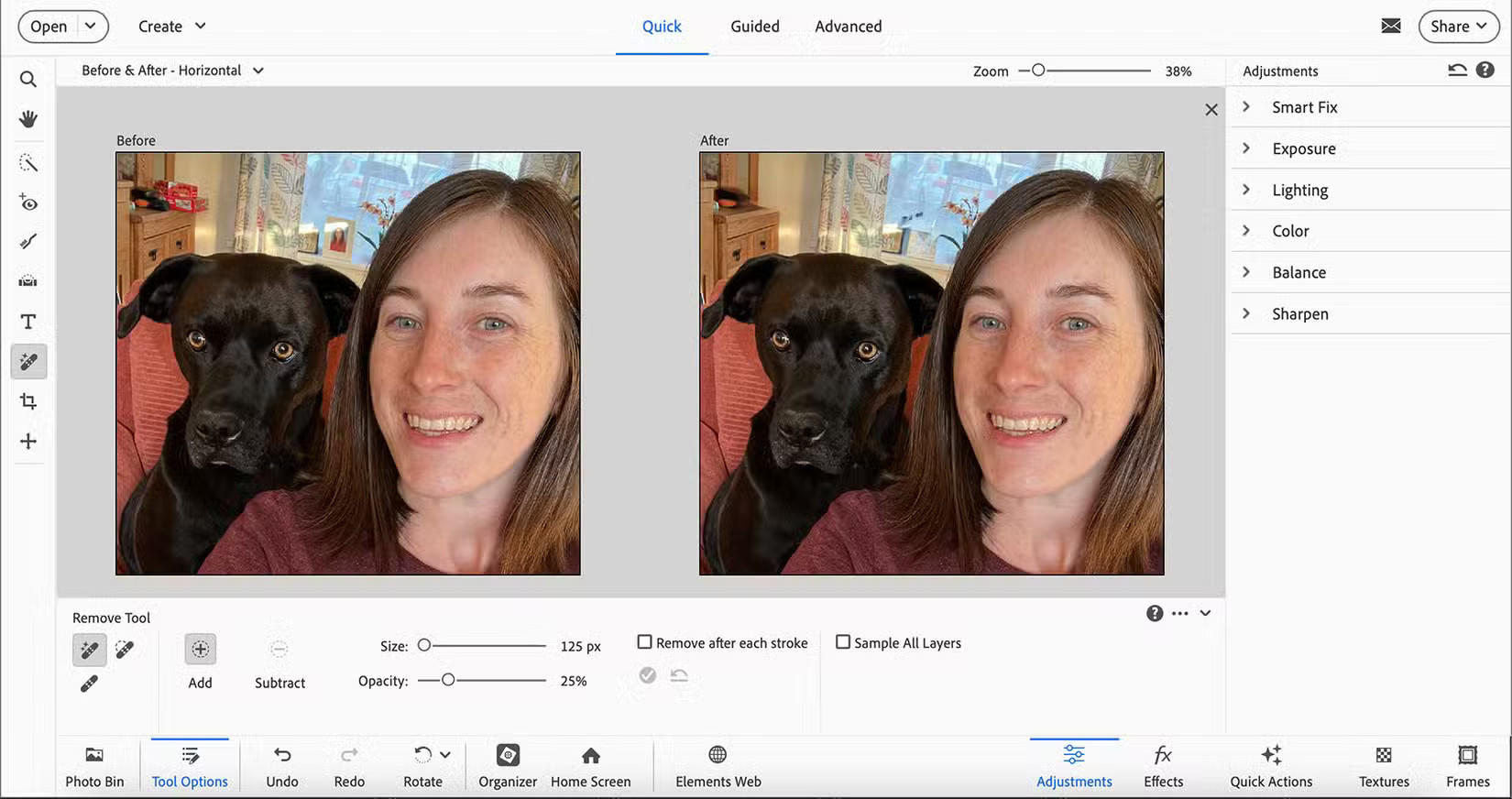
Task: Activate Add mode for Remove Tool
Action: click(200, 650)
